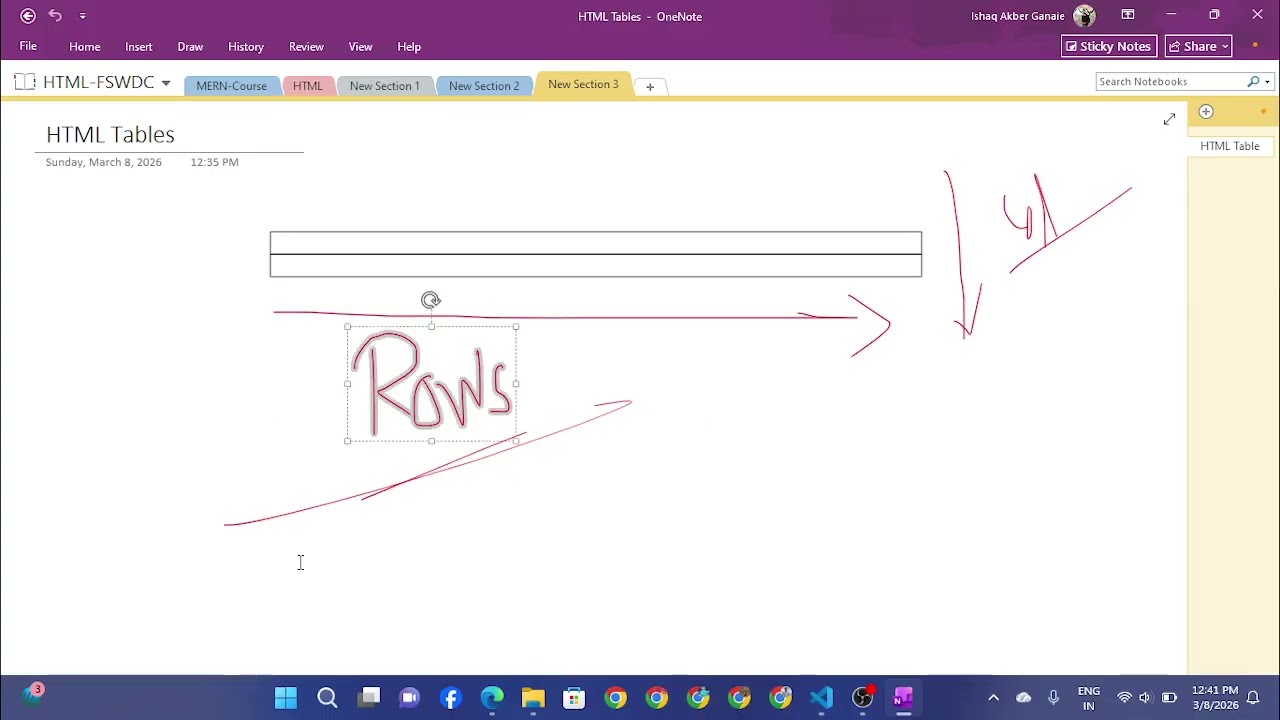Open Windows Search from taskbar
The image size is (1280, 720).
coord(327,698)
